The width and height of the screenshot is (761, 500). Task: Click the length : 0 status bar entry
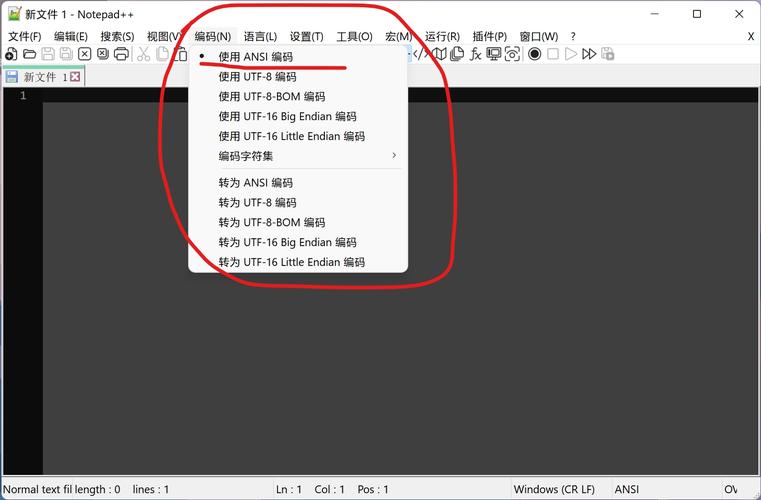coord(97,489)
